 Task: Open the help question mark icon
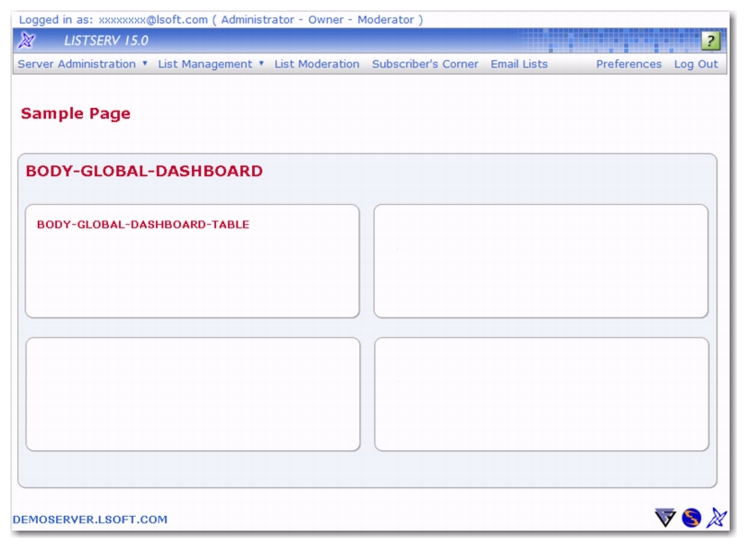tap(710, 41)
